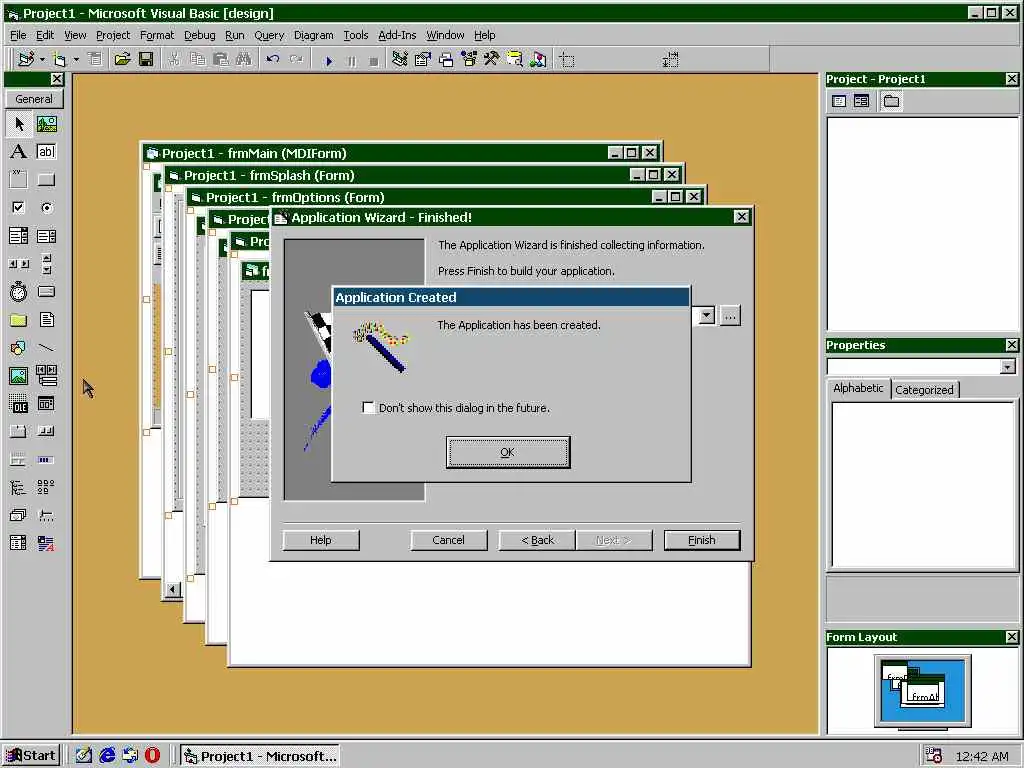Viewport: 1024px width, 768px height.
Task: Click the Start (run) toolbar button
Action: 329,61
